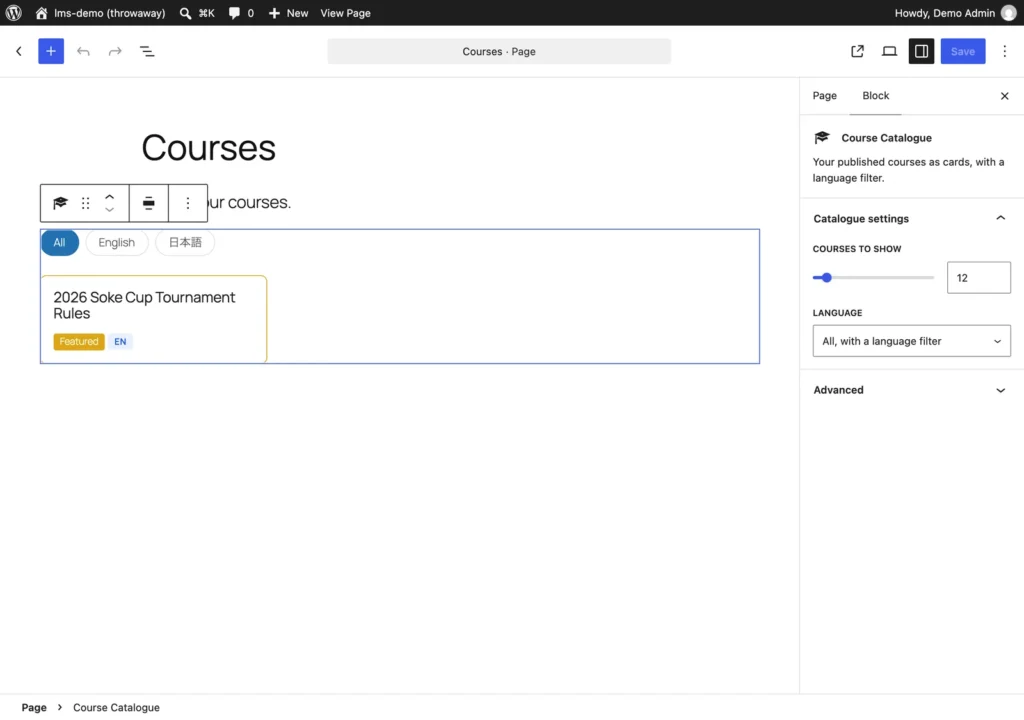Visit the lms-demo site home link
The image size is (1024, 720).
tap(100, 13)
